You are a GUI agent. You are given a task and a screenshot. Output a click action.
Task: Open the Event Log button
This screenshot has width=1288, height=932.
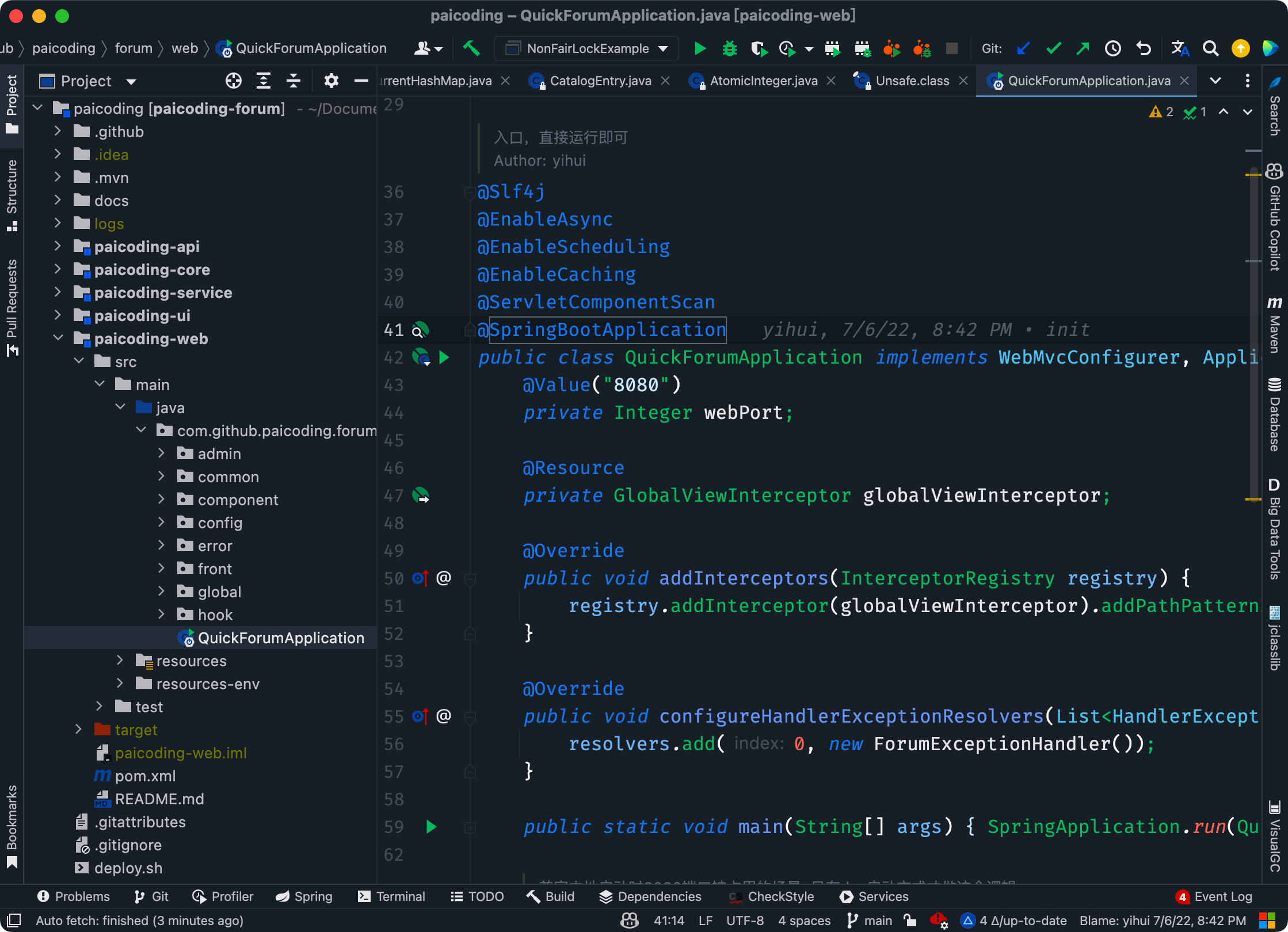[x=1214, y=896]
